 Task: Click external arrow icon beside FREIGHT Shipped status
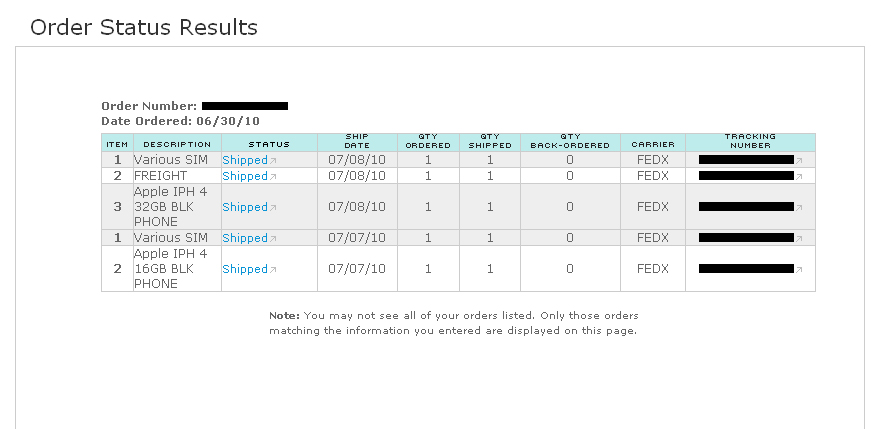(x=273, y=177)
